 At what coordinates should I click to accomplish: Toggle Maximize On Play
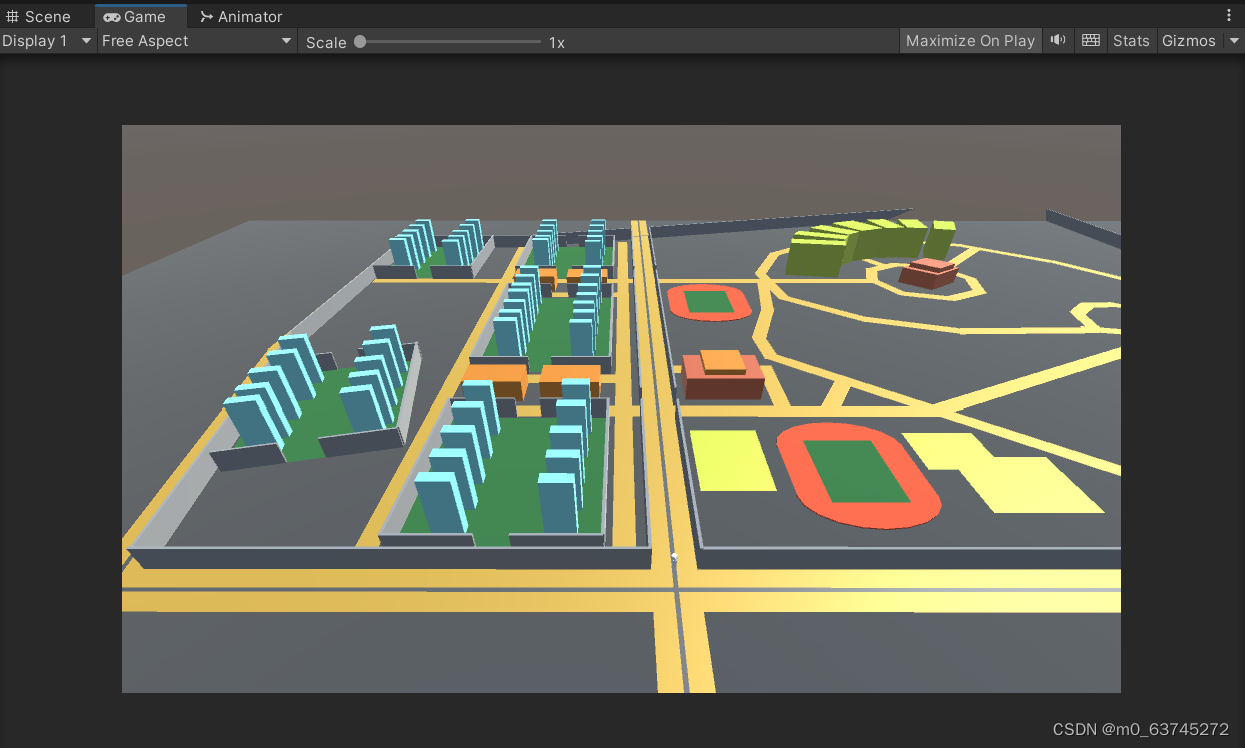coord(970,41)
